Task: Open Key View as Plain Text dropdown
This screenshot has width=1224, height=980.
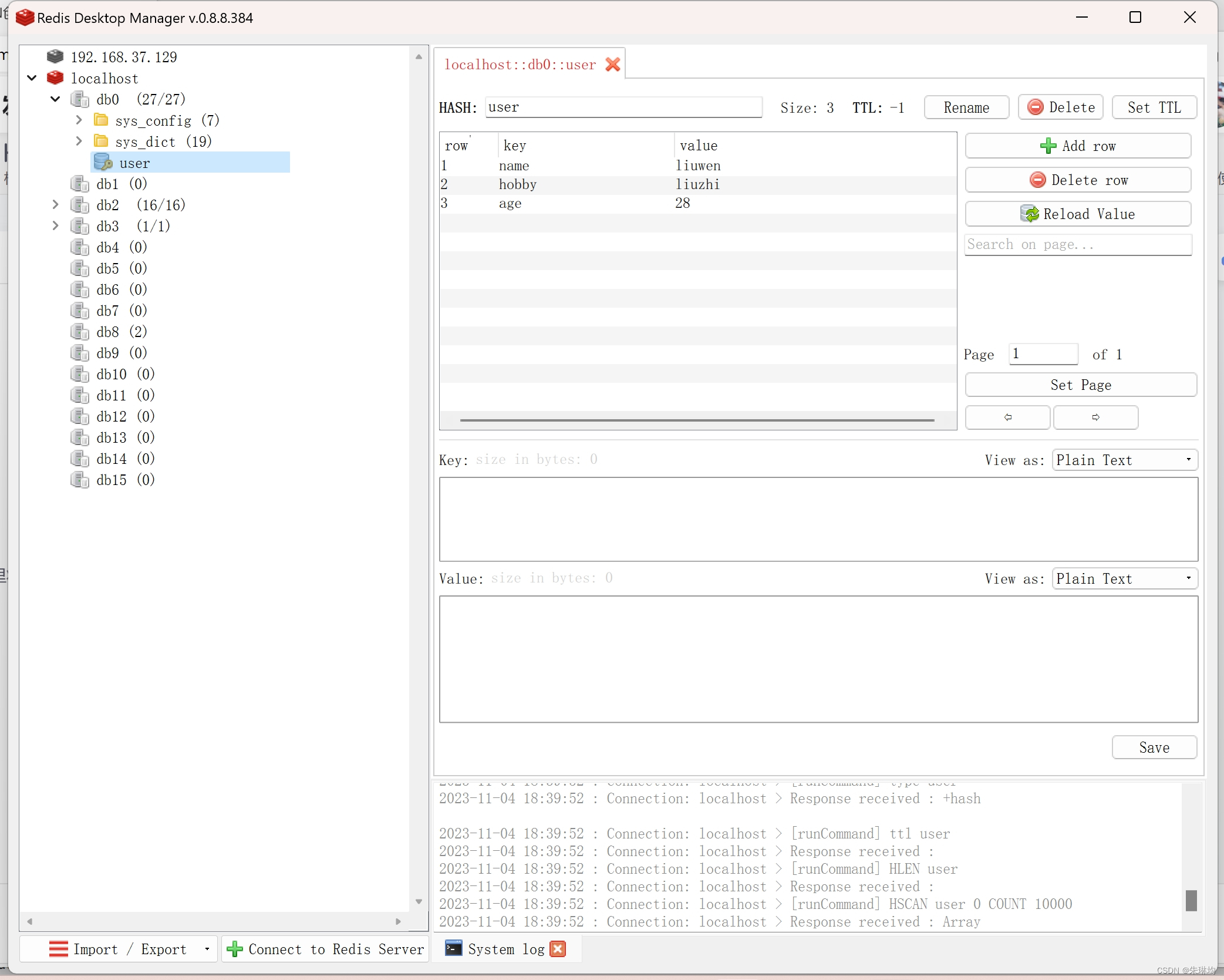Action: click(1124, 460)
